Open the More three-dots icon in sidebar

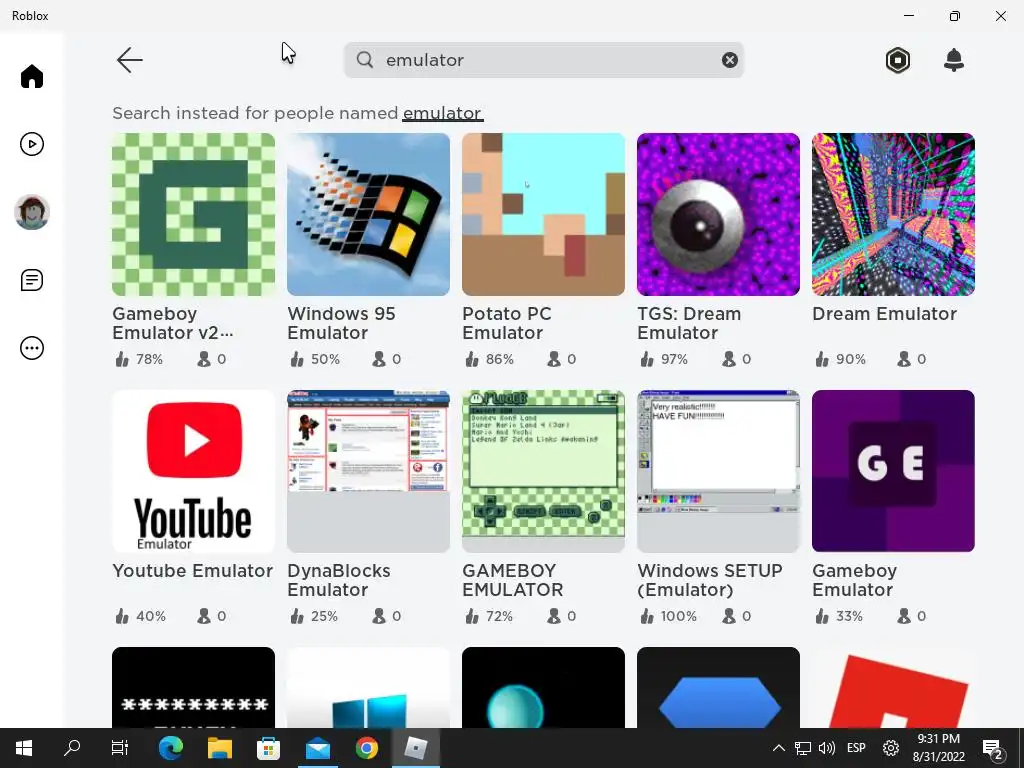tap(31, 348)
